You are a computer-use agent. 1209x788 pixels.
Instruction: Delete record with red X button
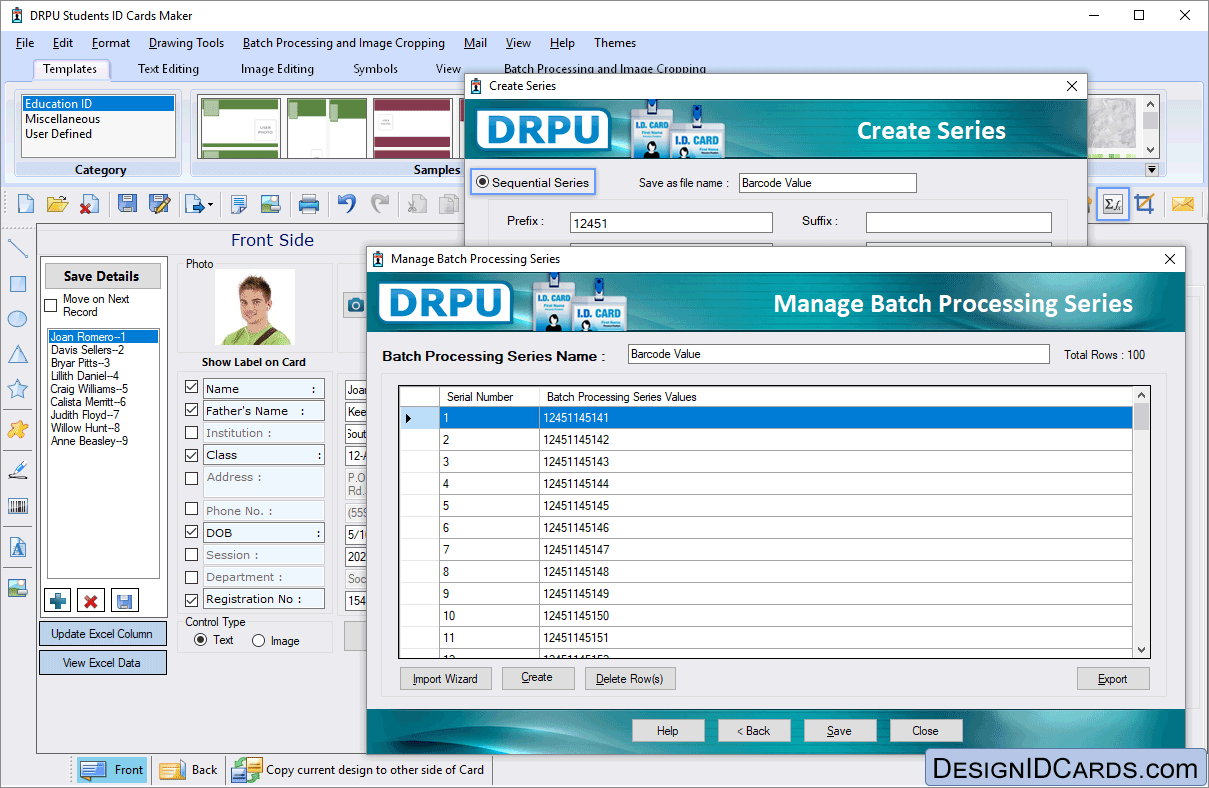tap(91, 601)
